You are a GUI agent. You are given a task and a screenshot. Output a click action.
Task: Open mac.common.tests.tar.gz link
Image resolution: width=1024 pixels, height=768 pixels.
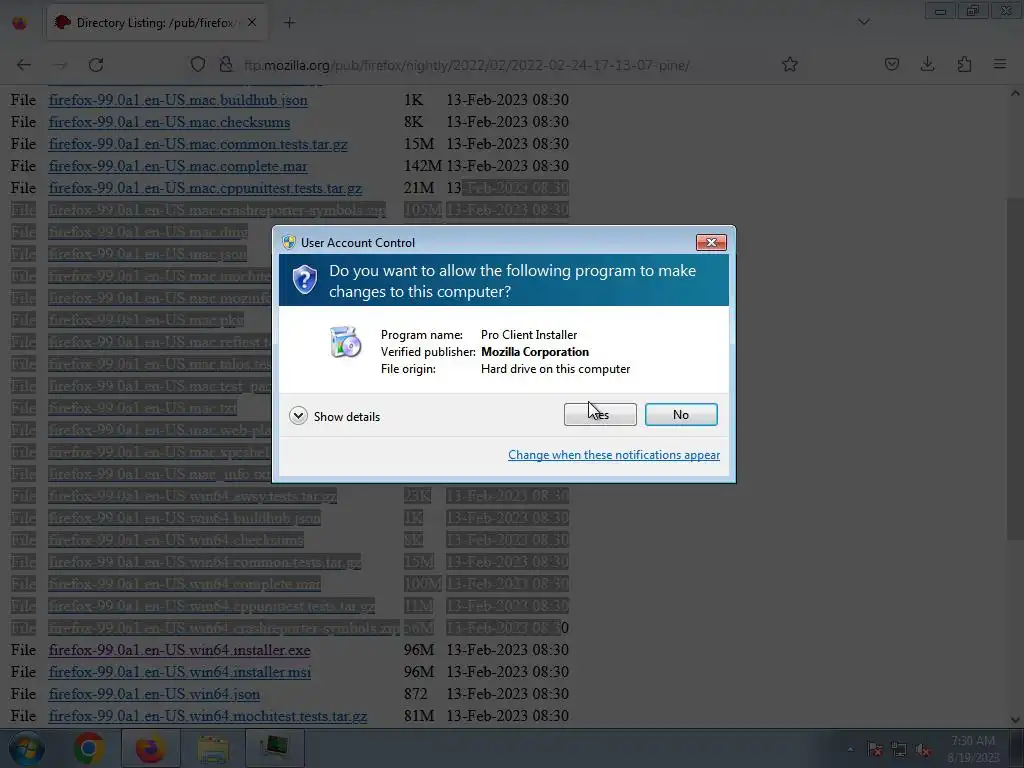click(x=198, y=144)
